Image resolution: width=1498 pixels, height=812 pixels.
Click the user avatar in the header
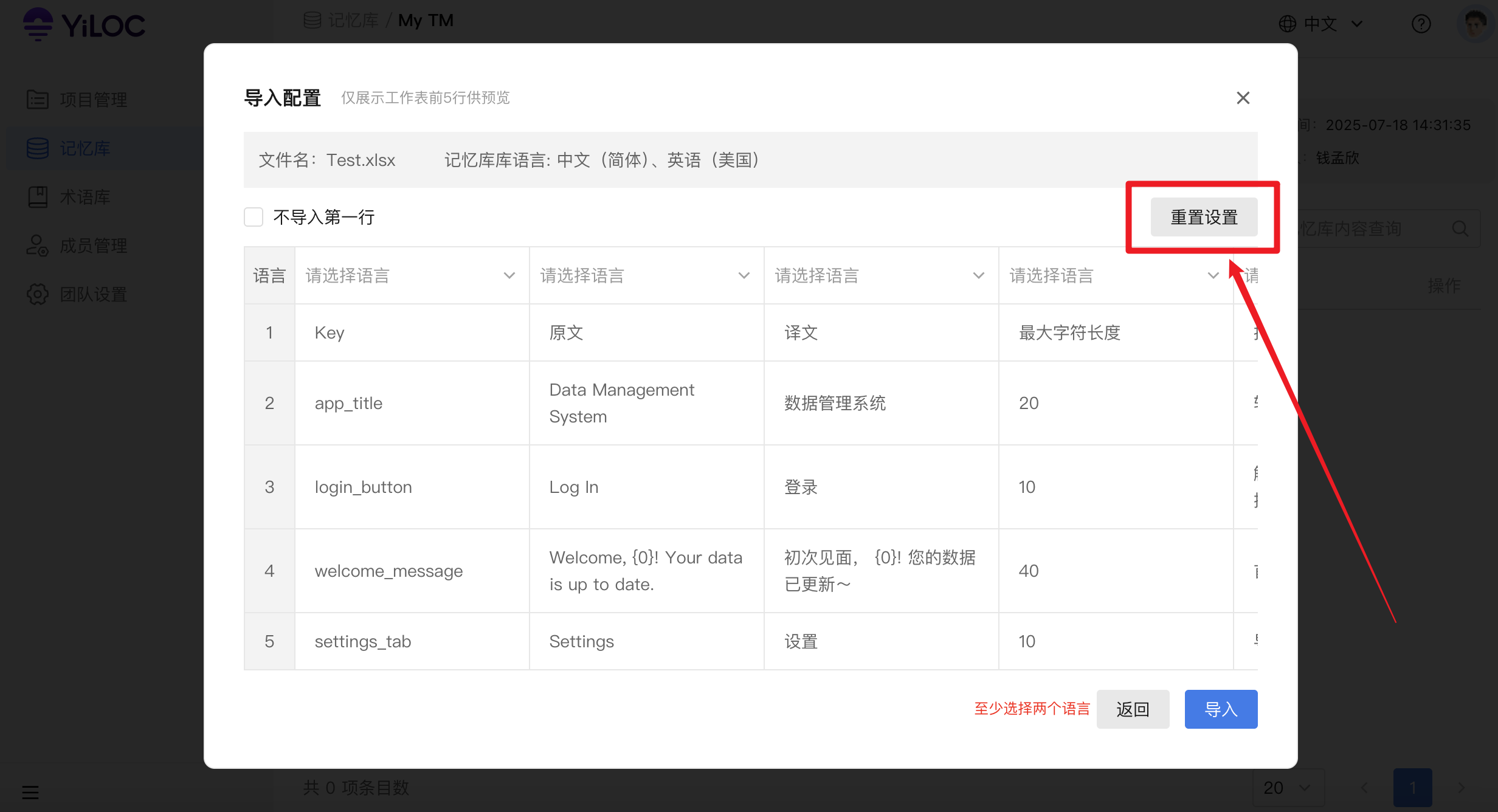tap(1476, 24)
